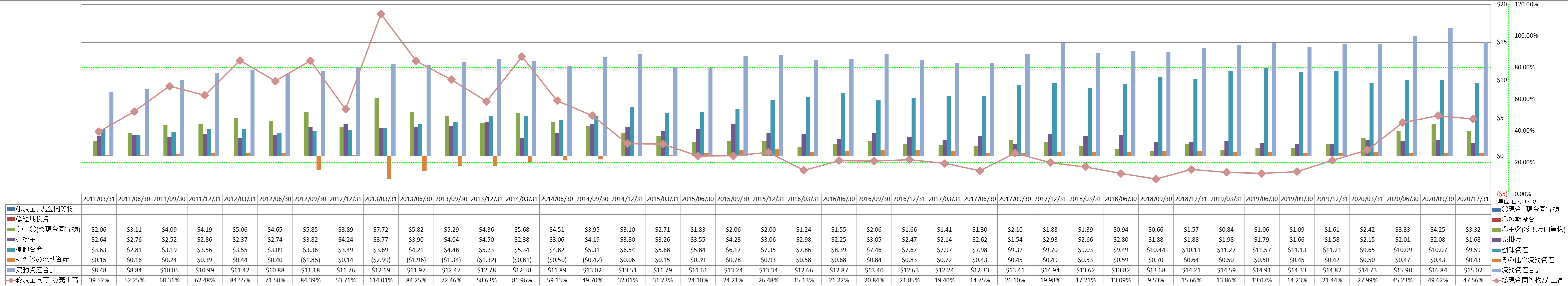This screenshot has width=1568, height=286.
Task: Click the $0.66 cell under 2018/09/30
Action: point(1156,229)
